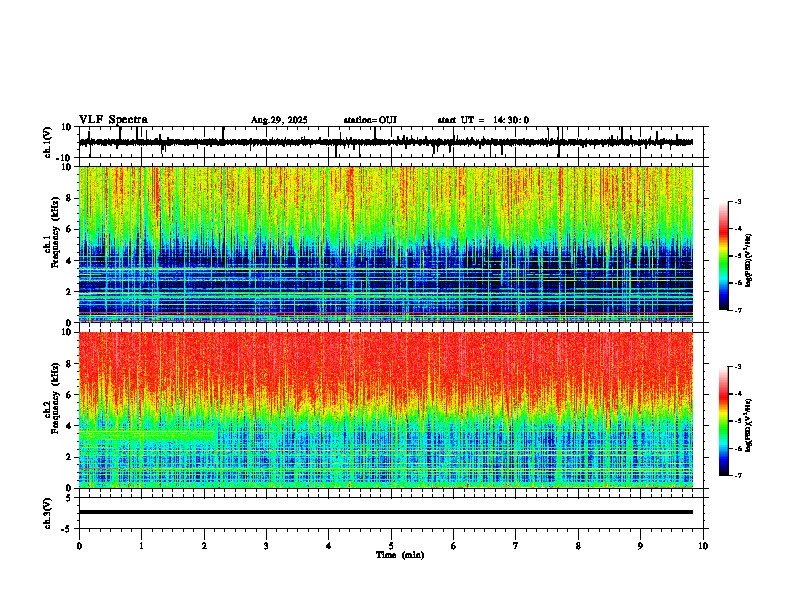
Task: Click the 'ch.3(V)' axis label
Action: [x=48, y=513]
